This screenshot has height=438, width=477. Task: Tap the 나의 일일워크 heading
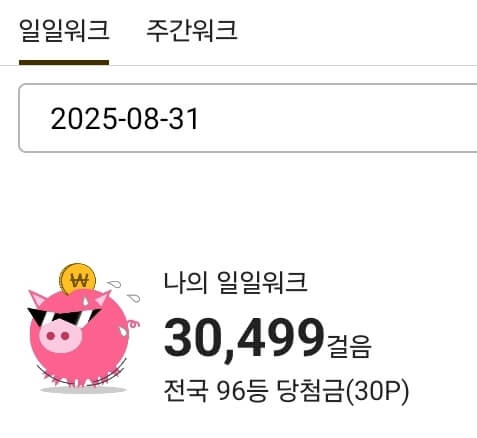[235, 282]
